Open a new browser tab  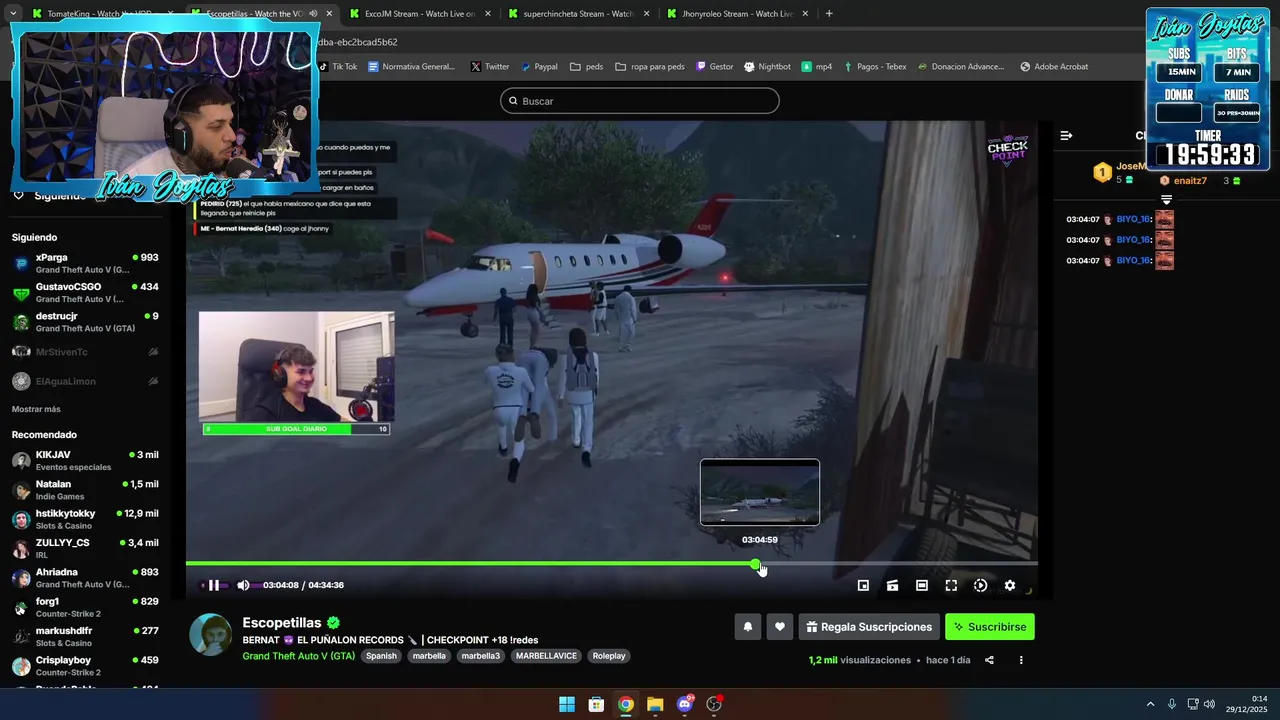coord(829,14)
